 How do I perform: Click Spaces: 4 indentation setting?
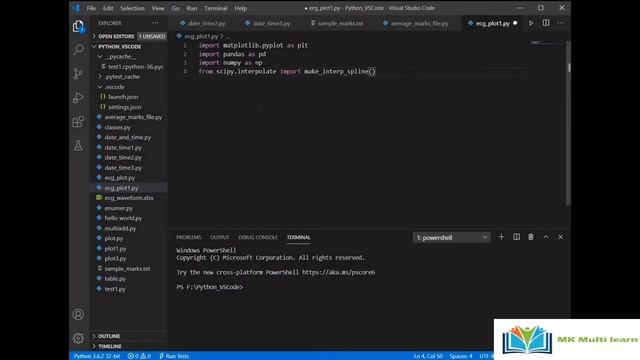(x=461, y=356)
